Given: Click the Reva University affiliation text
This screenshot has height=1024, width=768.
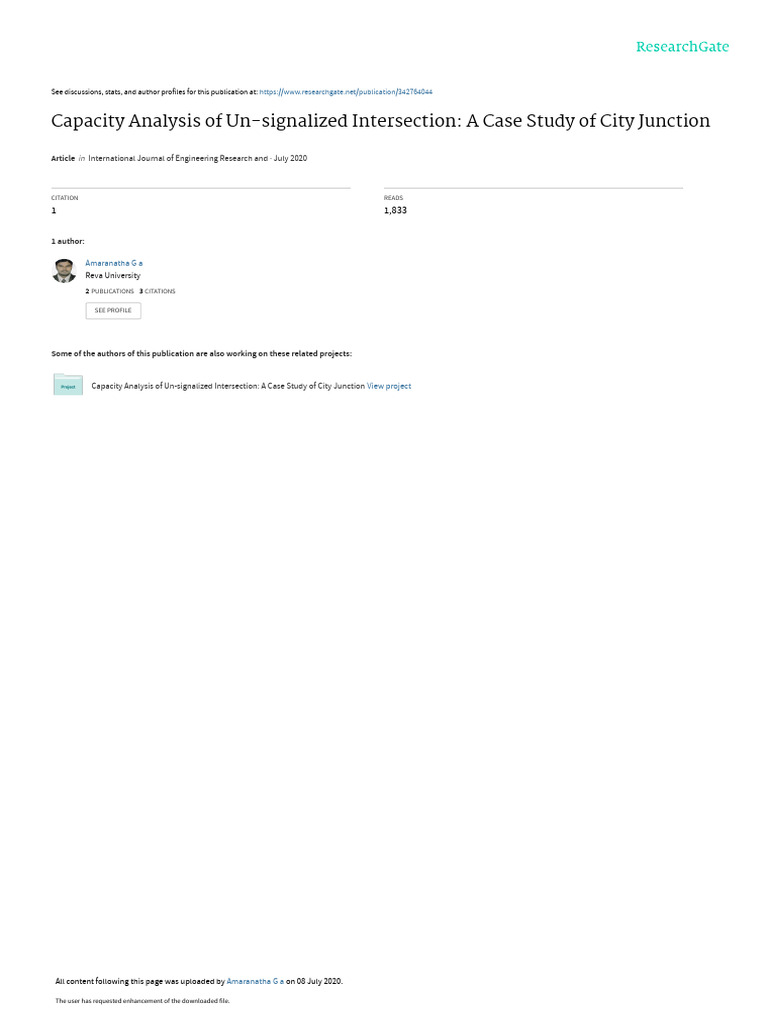Looking at the screenshot, I should (112, 275).
